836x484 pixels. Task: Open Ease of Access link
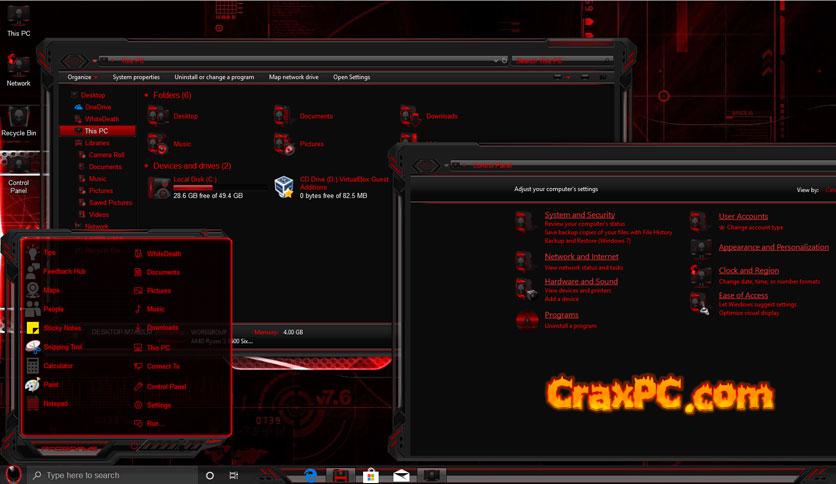[x=743, y=295]
